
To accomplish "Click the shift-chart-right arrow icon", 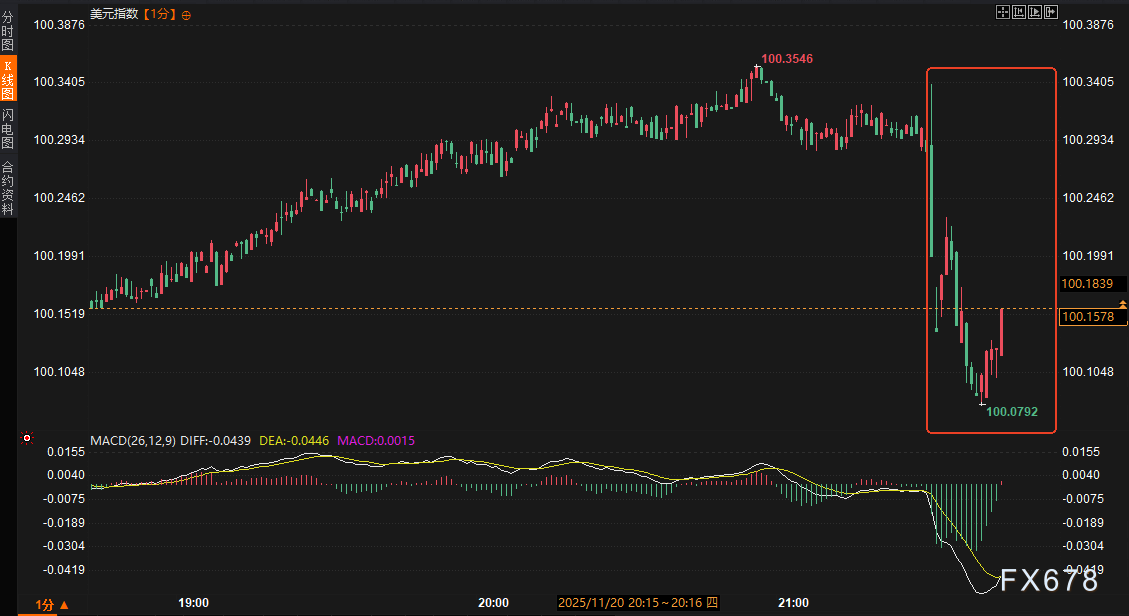I will pos(1051,12).
